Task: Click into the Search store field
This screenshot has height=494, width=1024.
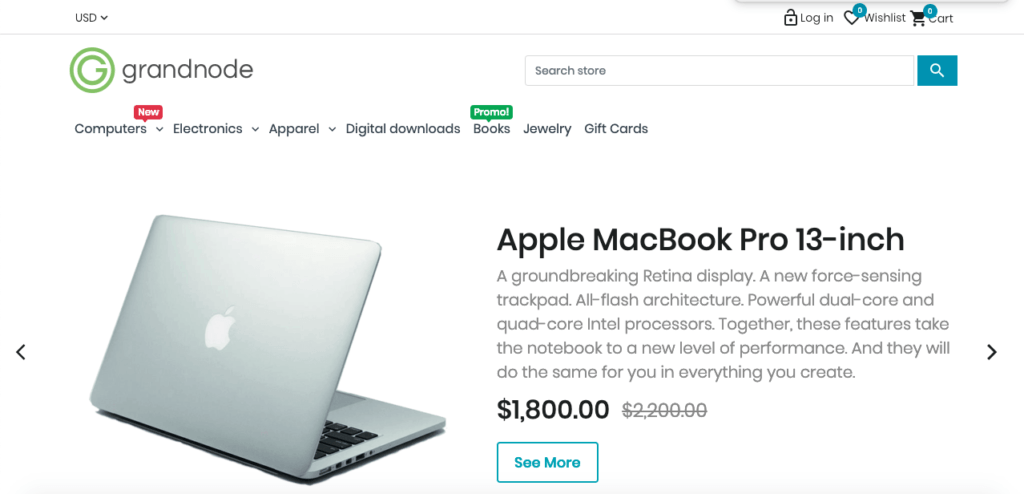Action: click(x=720, y=71)
